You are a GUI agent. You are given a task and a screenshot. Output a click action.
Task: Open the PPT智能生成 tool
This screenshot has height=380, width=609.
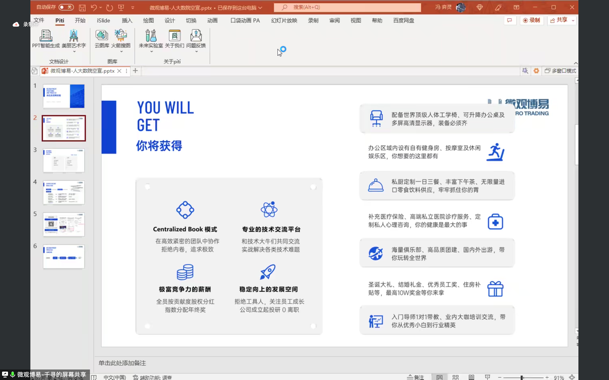[x=46, y=39]
